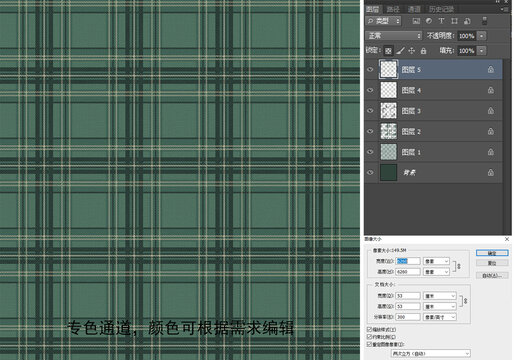Open pixel height unit dropdown
This screenshot has width=515, height=360.
[x=436, y=272]
